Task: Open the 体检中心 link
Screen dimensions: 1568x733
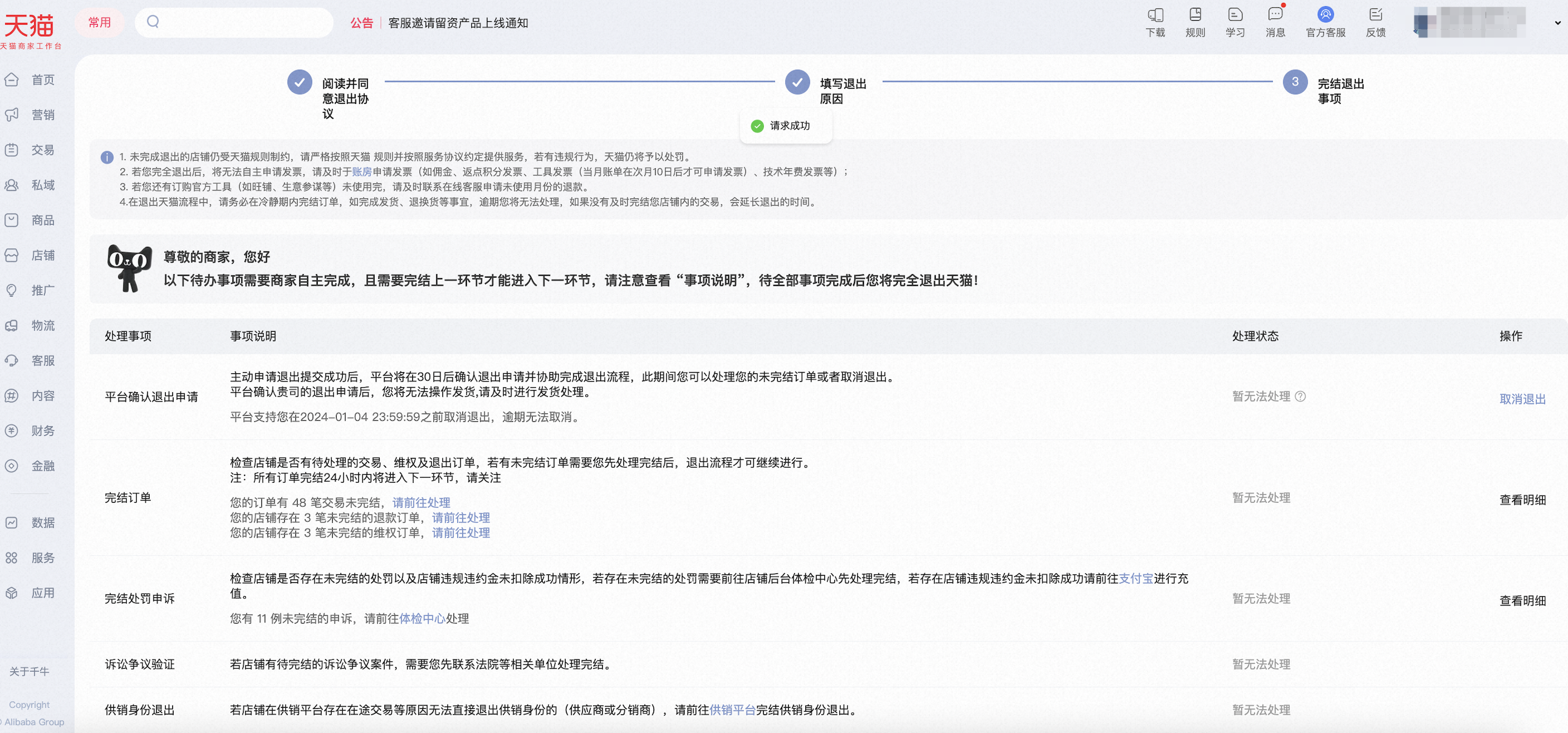Action: coord(423,619)
